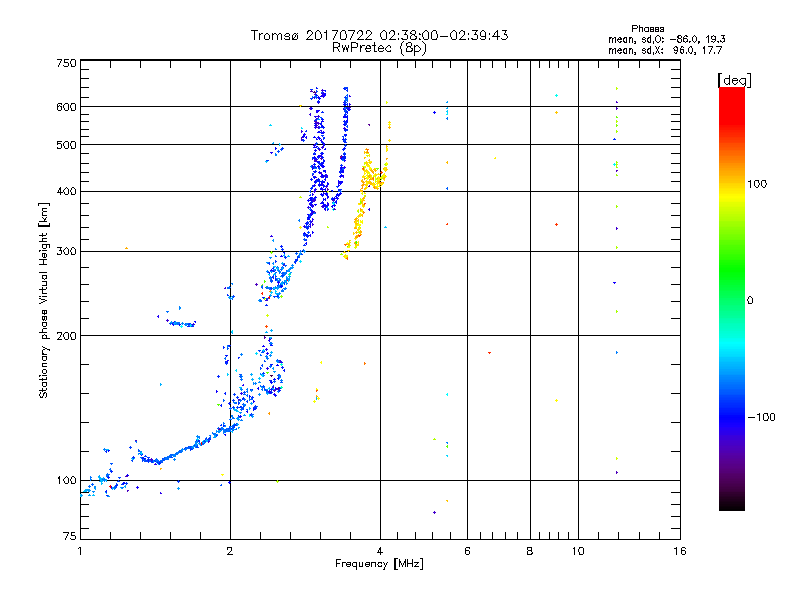Click the 'RwPretec (8p)' subtitle

pyautogui.click(x=379, y=48)
